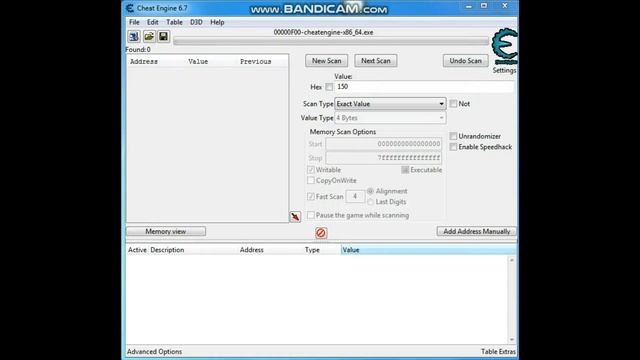
Task: Click the Active column header
Action: 137,250
